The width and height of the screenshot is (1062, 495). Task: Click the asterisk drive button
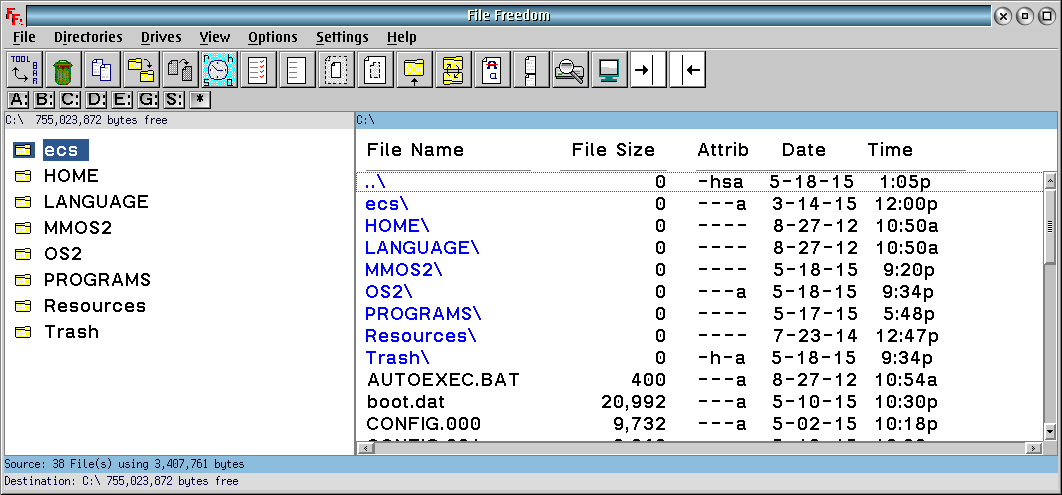click(201, 99)
